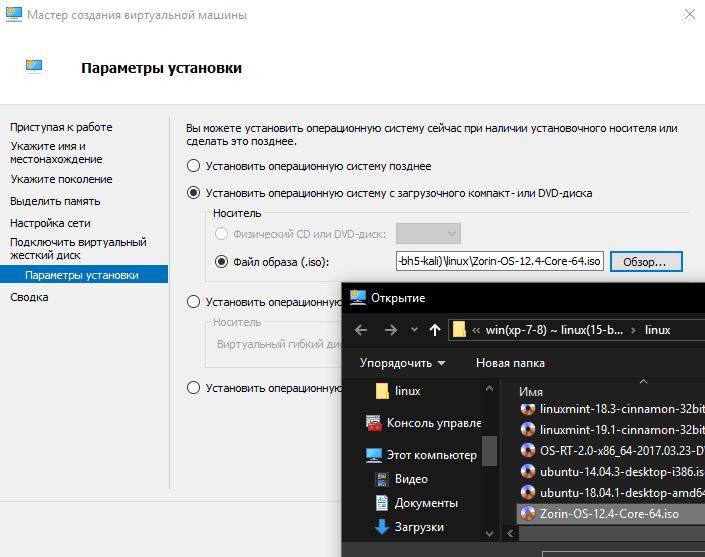Click disc icon of ubuntu-18.04.1 file

coord(528,492)
